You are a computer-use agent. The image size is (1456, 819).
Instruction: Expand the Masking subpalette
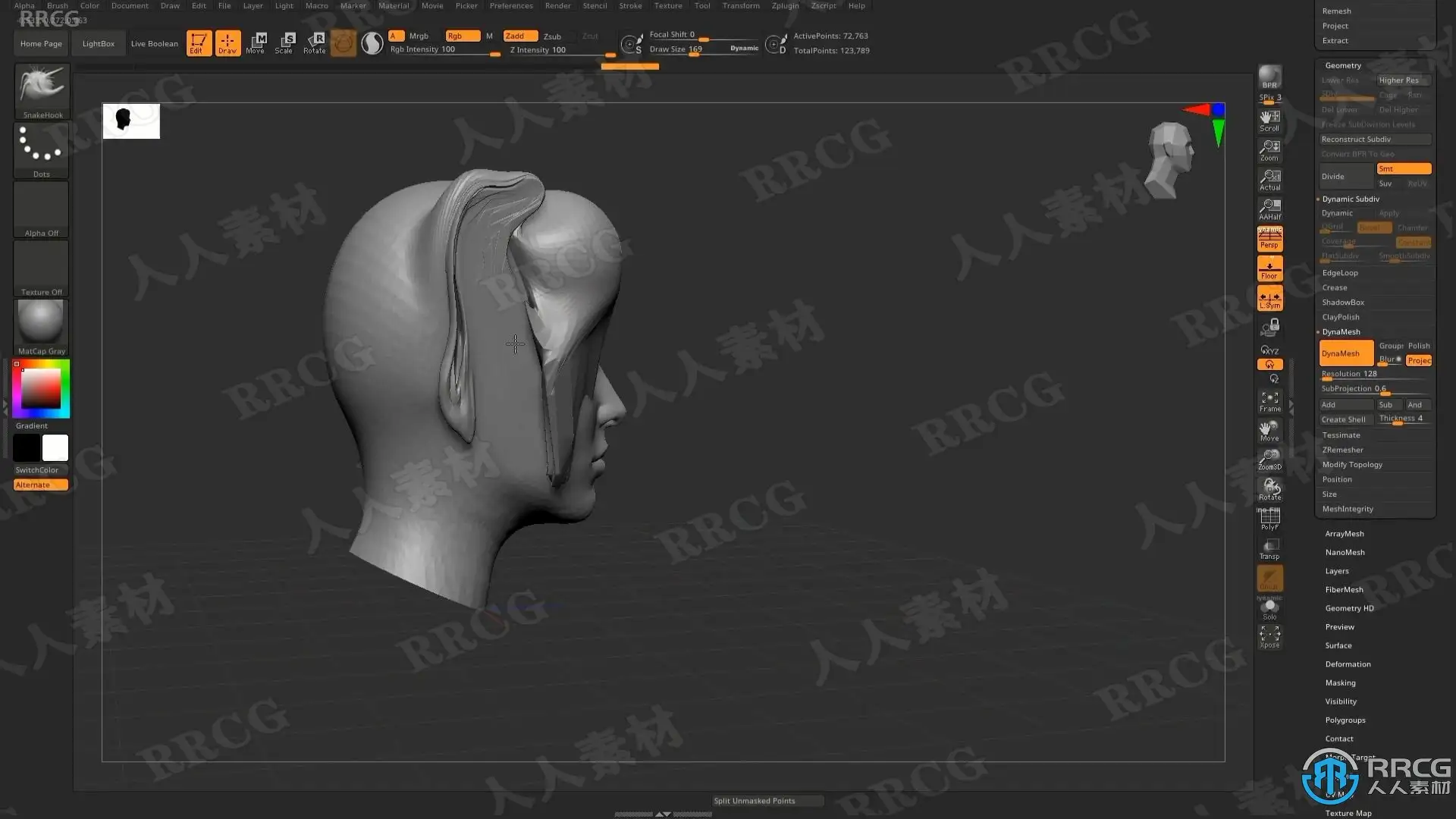[1340, 683]
